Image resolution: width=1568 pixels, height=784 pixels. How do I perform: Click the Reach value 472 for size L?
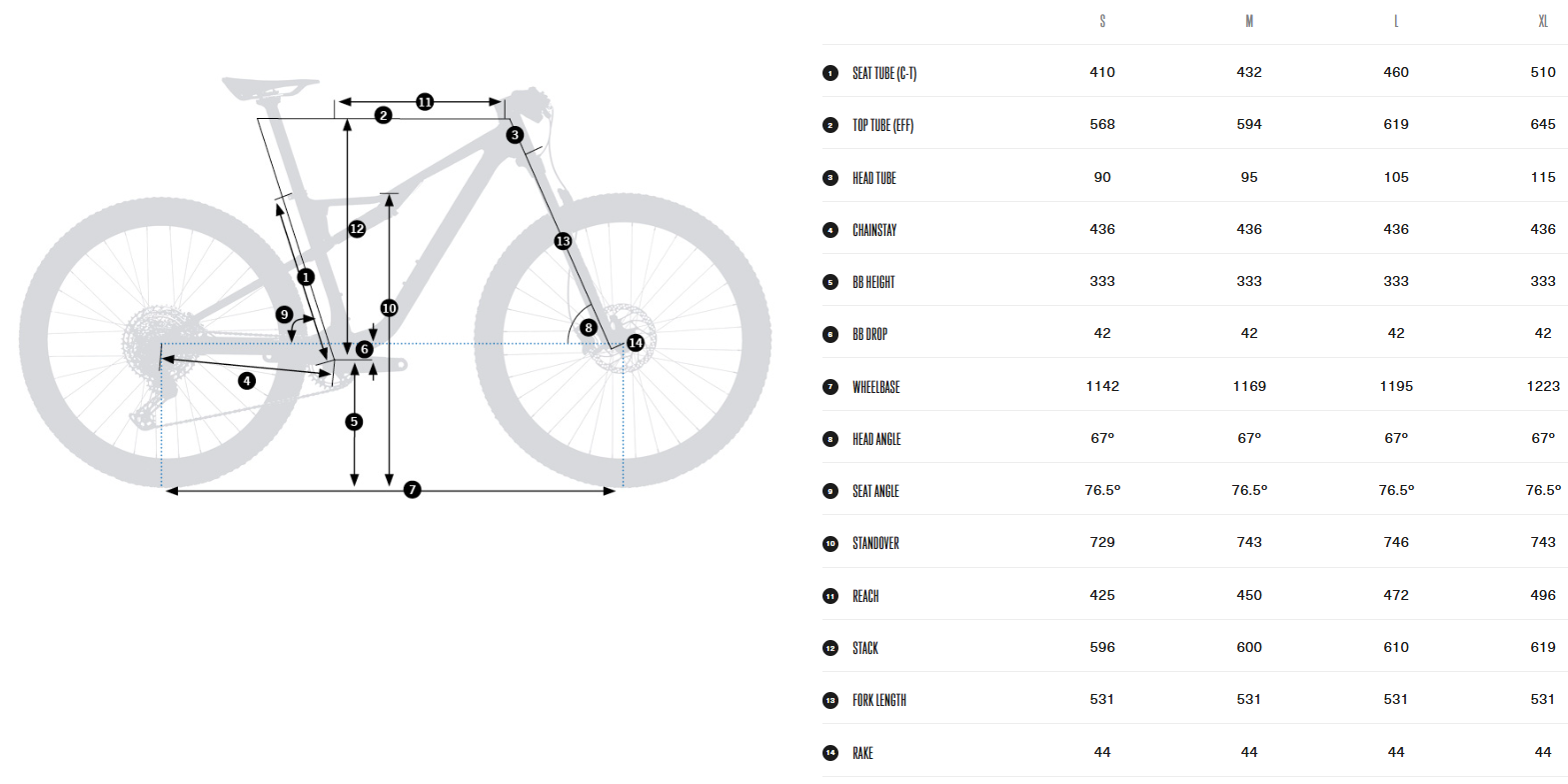pos(1396,595)
